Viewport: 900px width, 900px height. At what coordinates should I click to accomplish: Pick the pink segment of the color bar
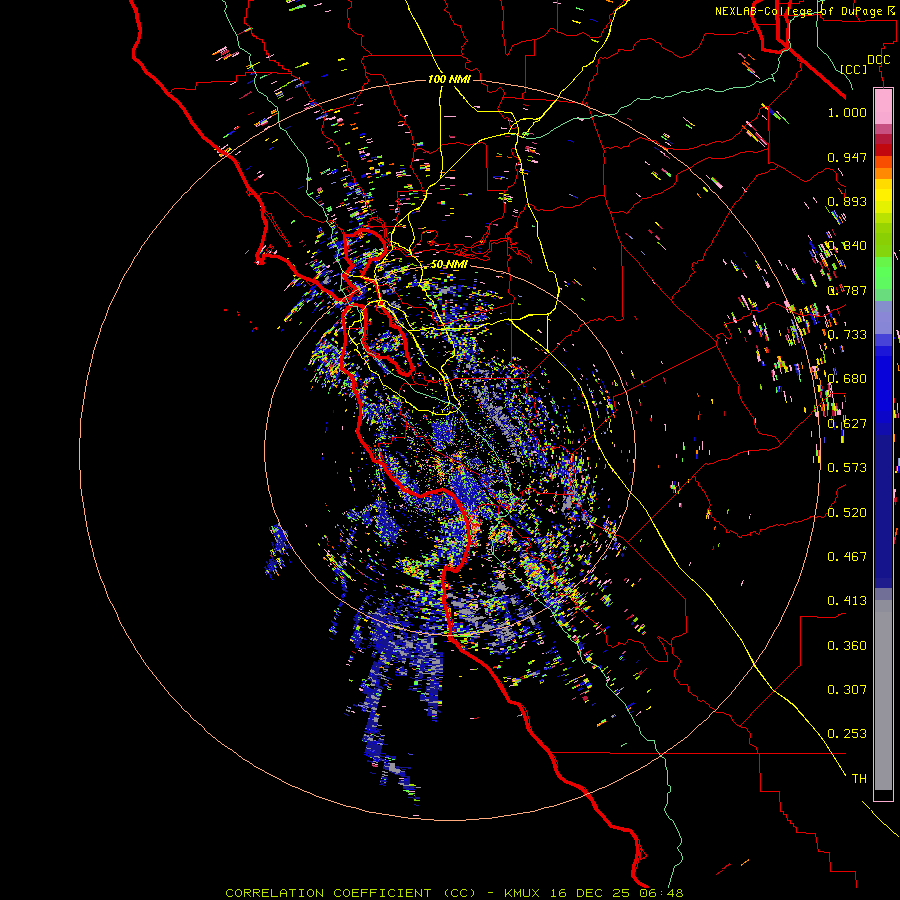coord(883,107)
